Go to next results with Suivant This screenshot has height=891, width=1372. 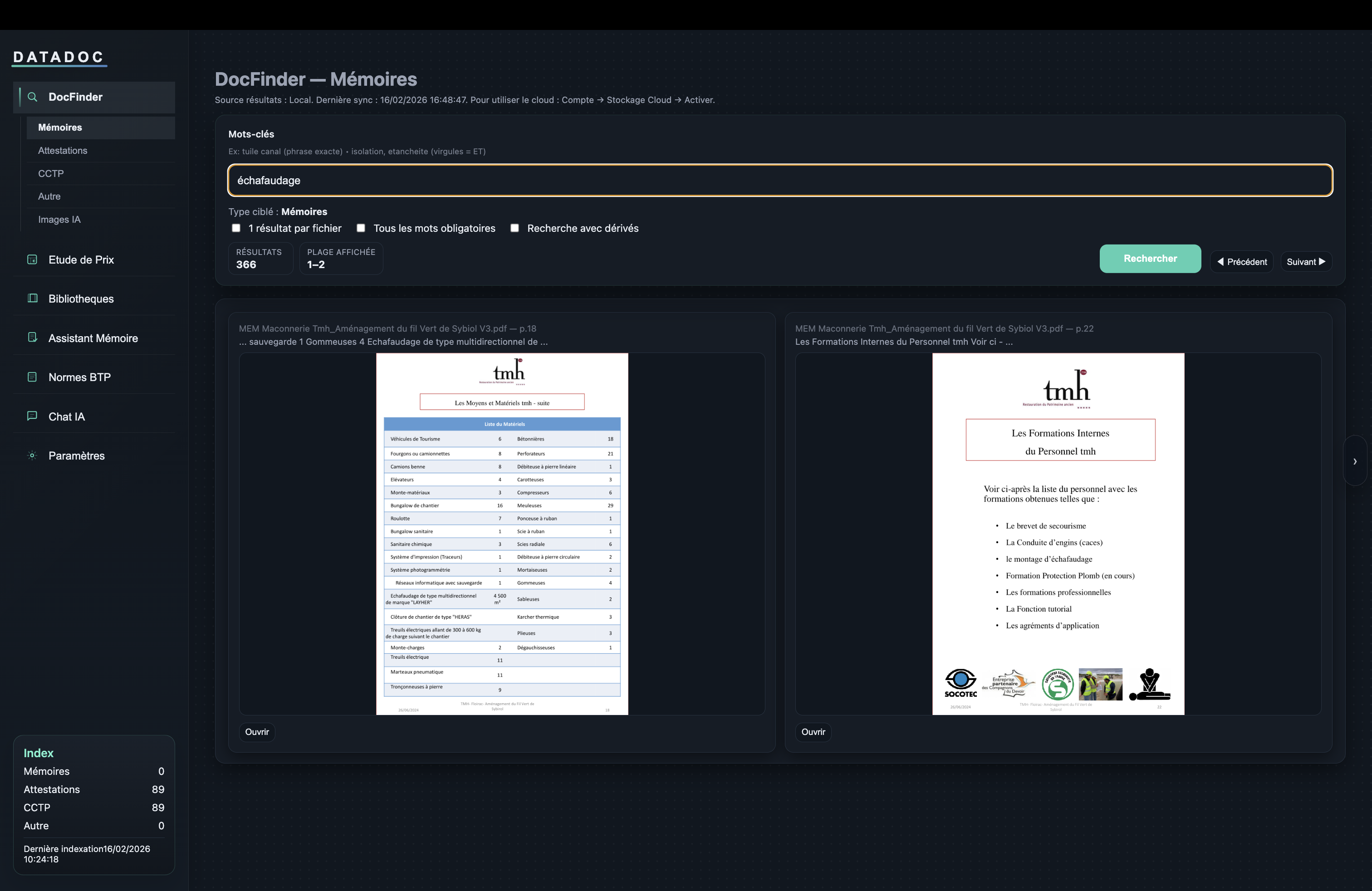point(1306,261)
